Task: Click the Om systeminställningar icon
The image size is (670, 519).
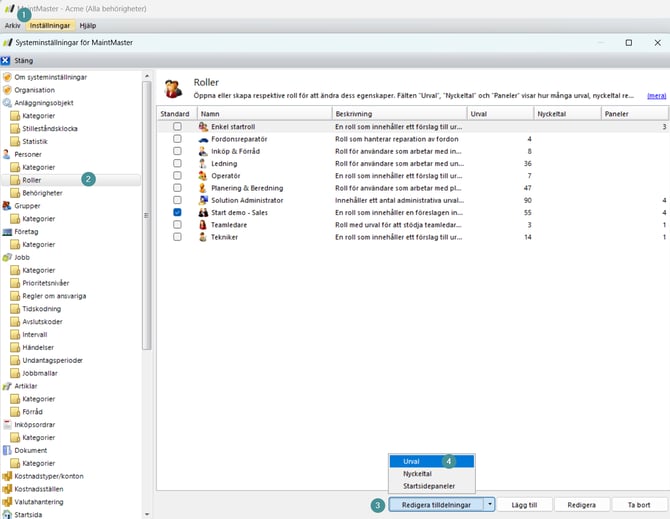Action: coord(7,77)
